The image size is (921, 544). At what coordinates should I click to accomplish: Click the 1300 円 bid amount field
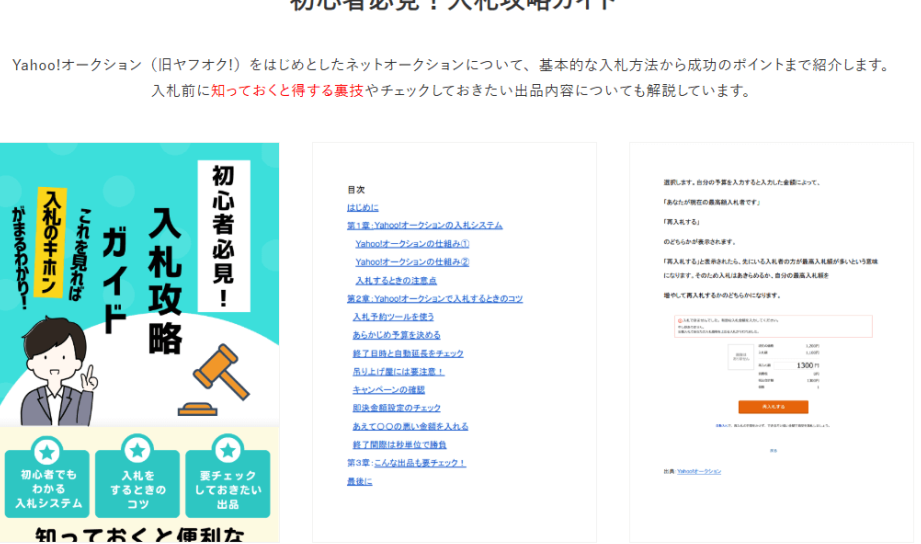pos(808,366)
